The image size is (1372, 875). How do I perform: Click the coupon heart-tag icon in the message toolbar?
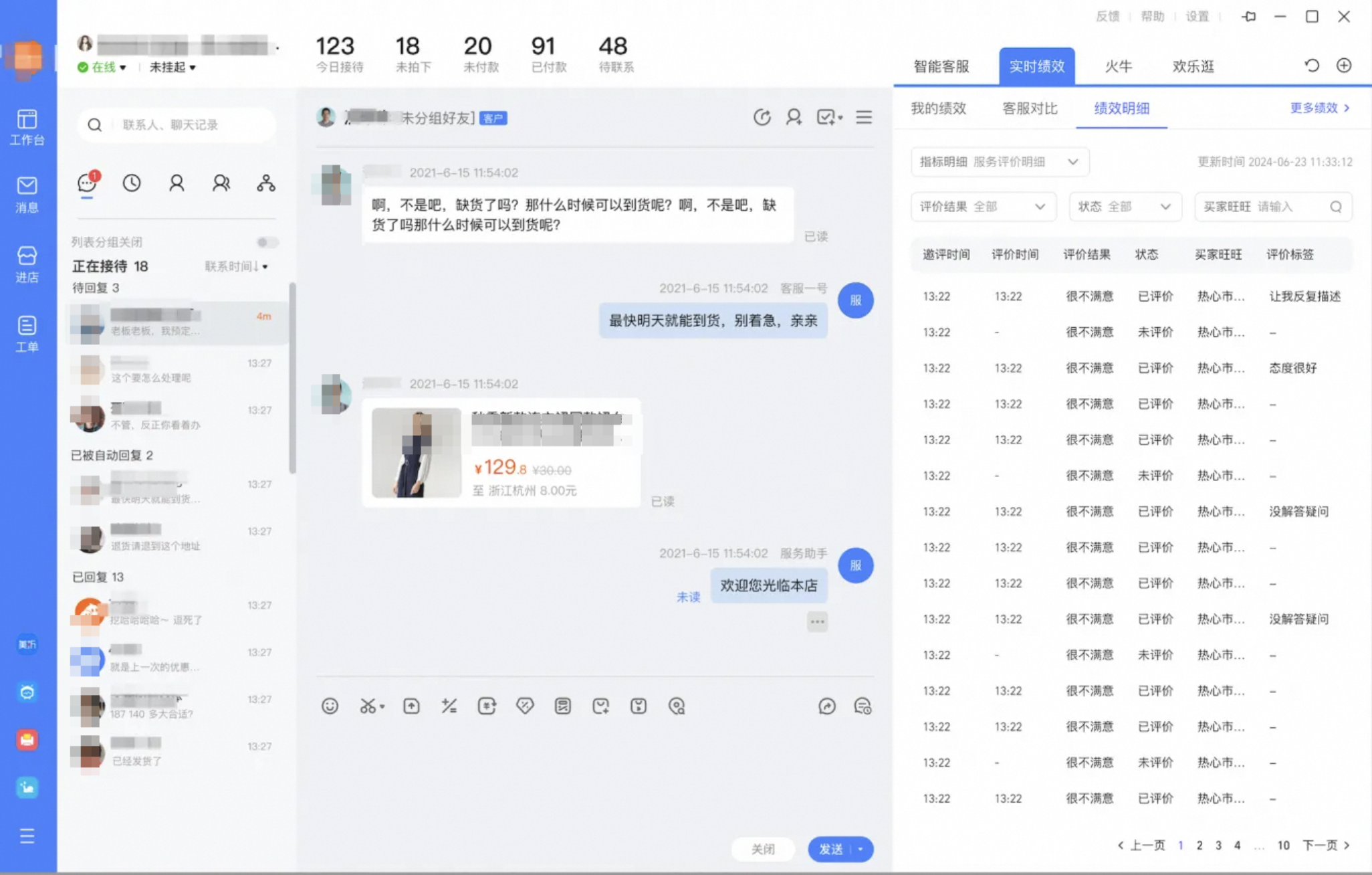tap(525, 706)
